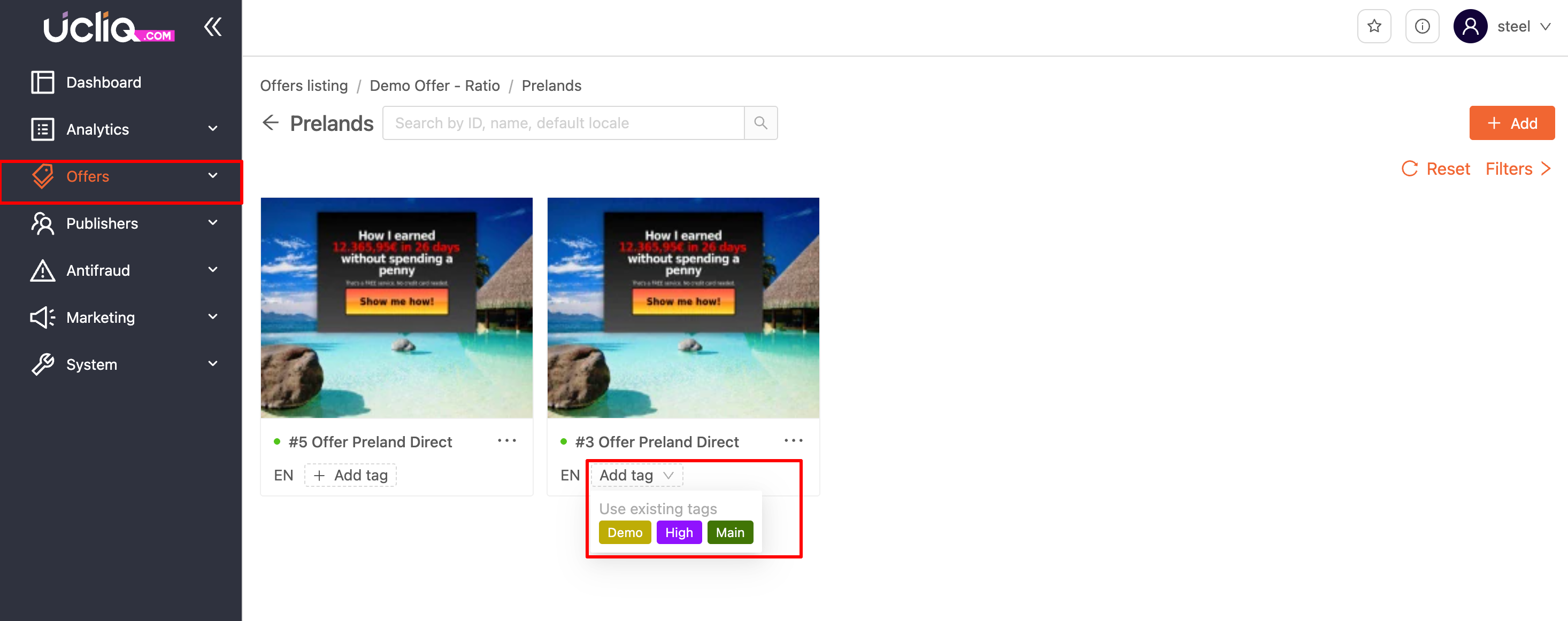1568x621 pixels.
Task: Open Dashboard from the sidebar
Action: coord(103,82)
